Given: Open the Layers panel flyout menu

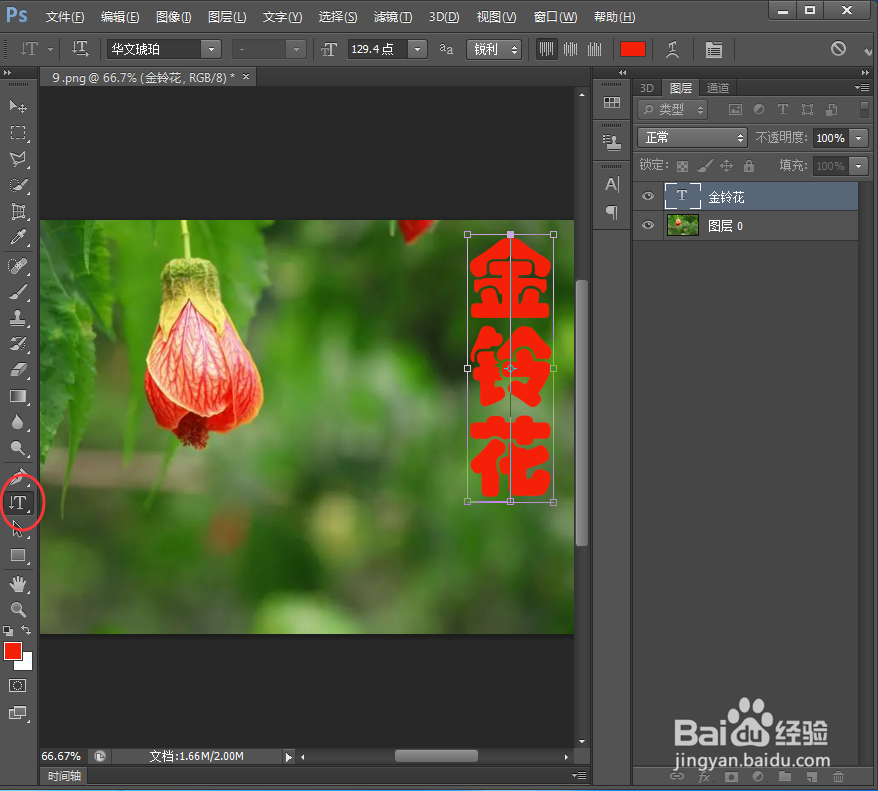Looking at the screenshot, I should coord(862,87).
